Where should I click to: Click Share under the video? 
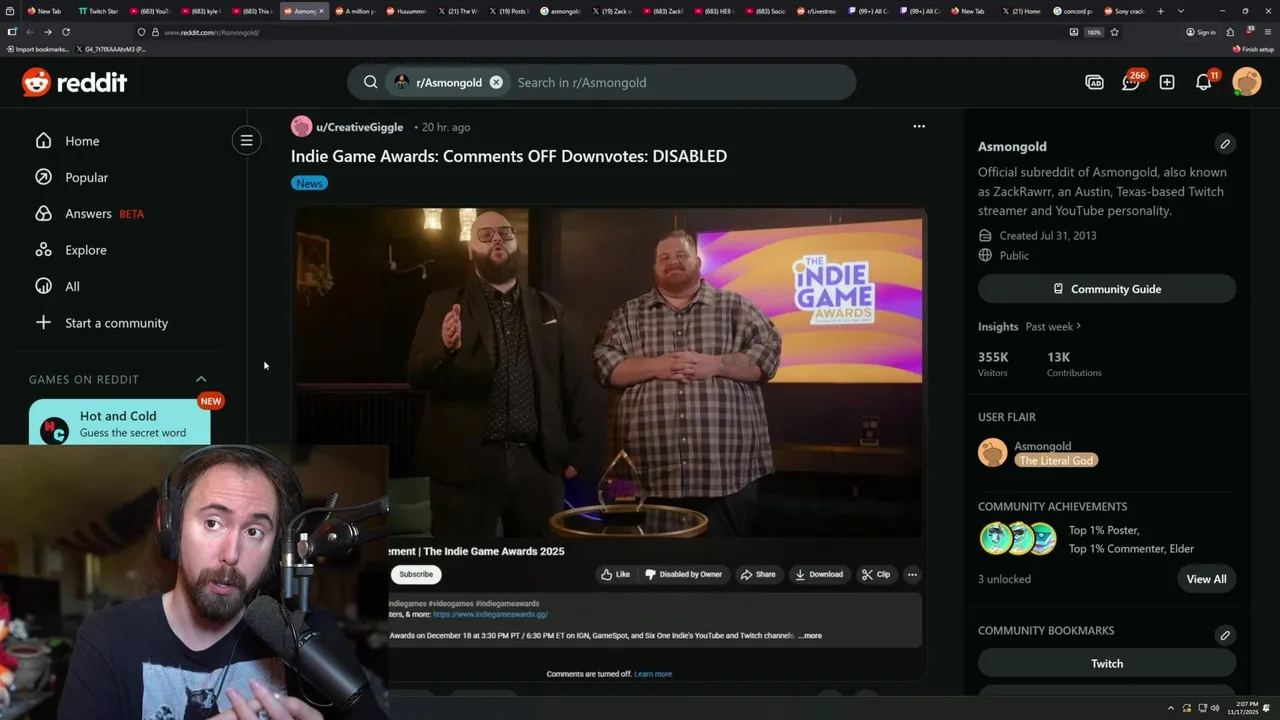(758, 574)
